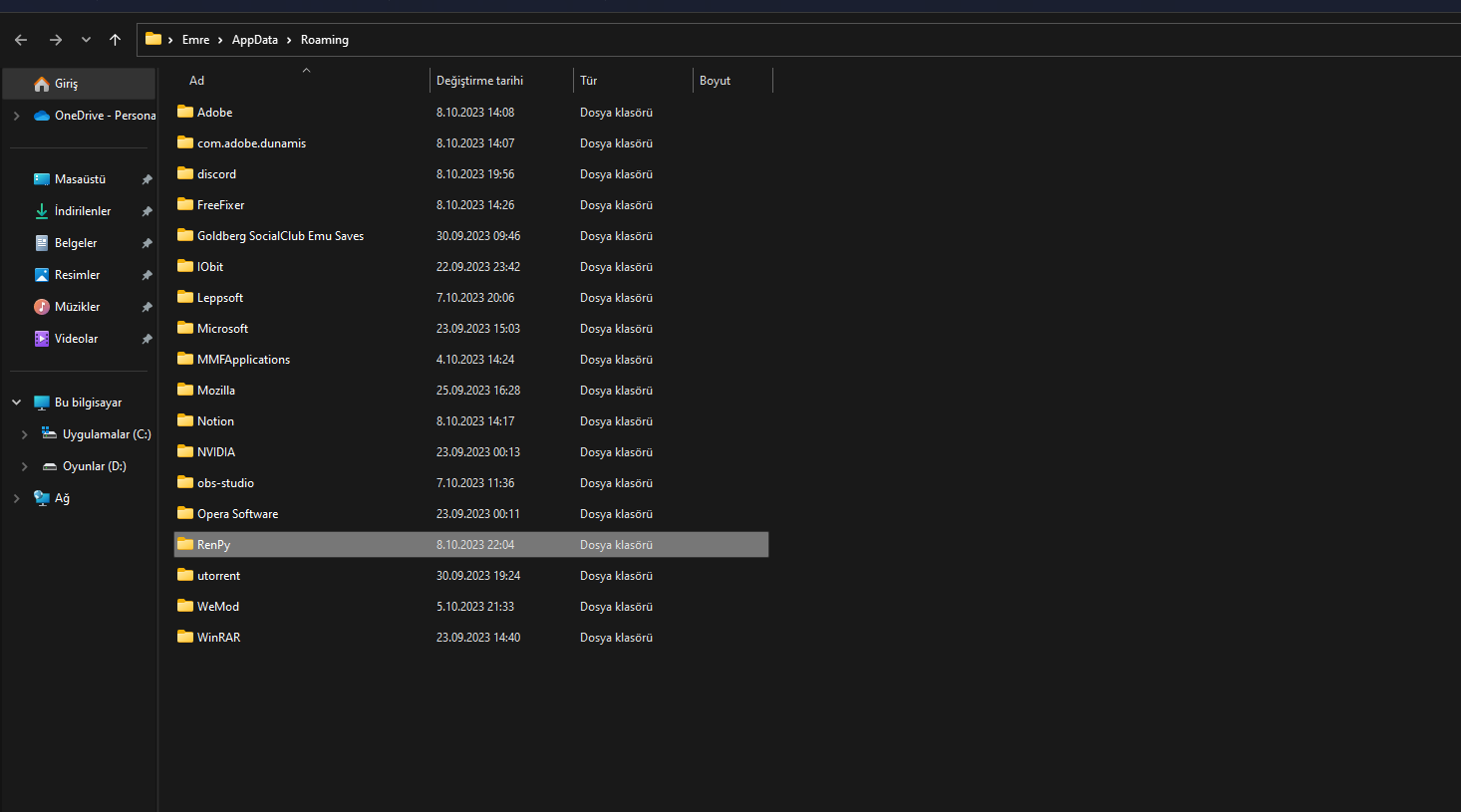
Task: Click the pin icon next to İndirilenler
Action: coord(146,211)
